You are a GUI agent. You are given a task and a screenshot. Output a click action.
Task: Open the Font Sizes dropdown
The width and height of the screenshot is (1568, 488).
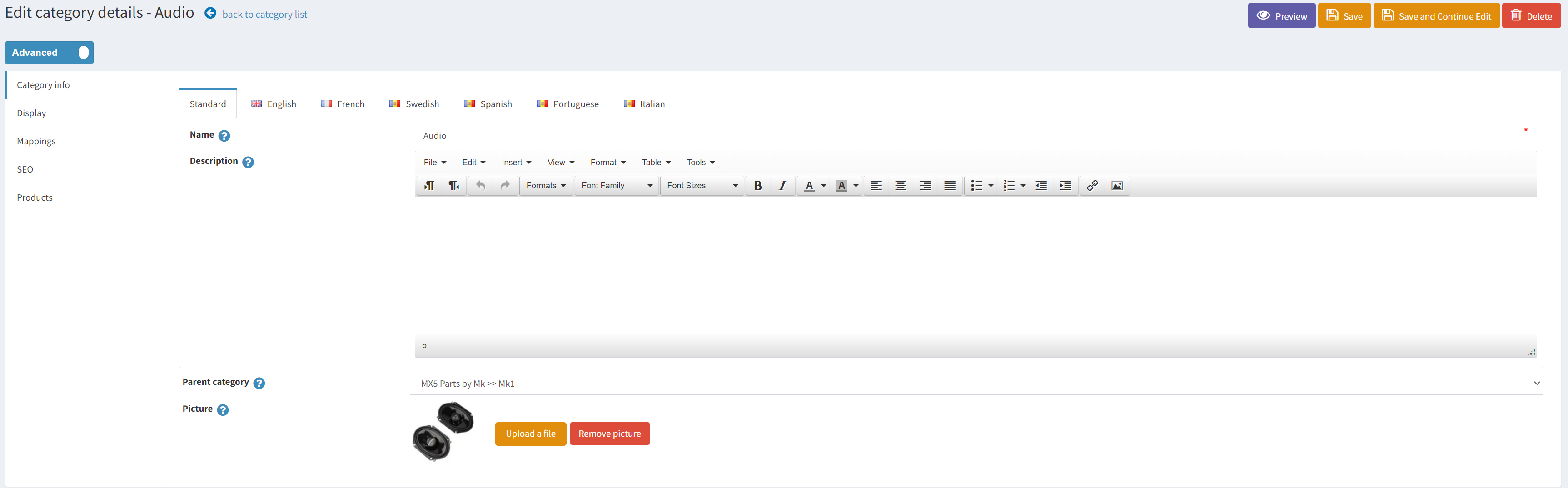pyautogui.click(x=701, y=186)
